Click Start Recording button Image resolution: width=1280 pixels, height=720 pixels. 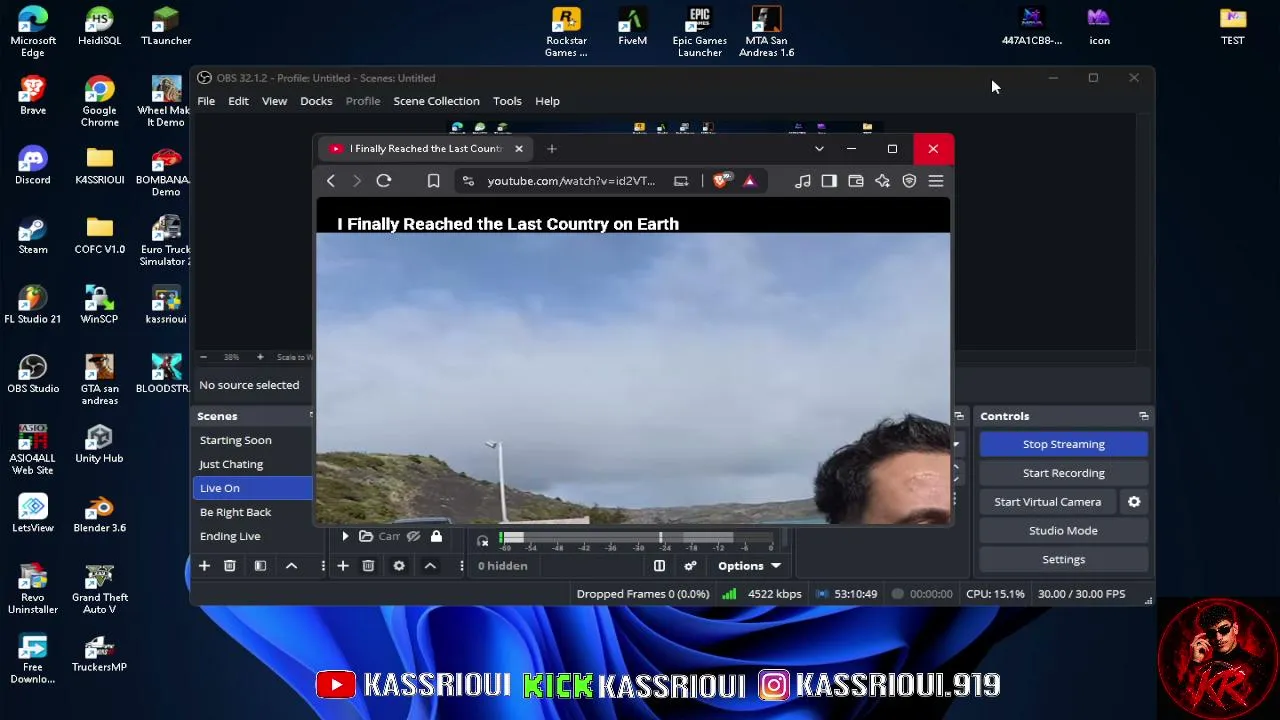1063,473
